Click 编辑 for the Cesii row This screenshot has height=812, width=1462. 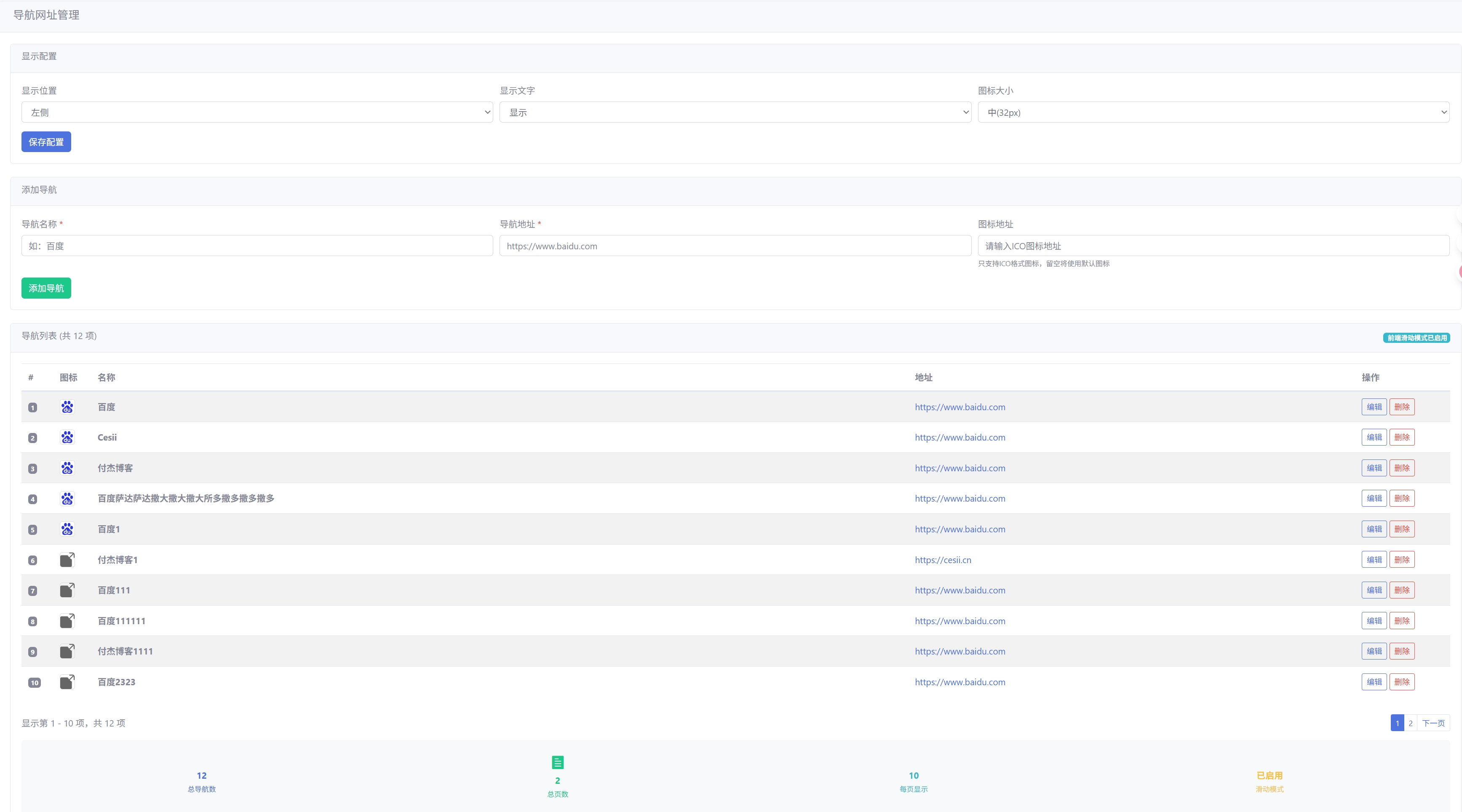click(x=1374, y=438)
